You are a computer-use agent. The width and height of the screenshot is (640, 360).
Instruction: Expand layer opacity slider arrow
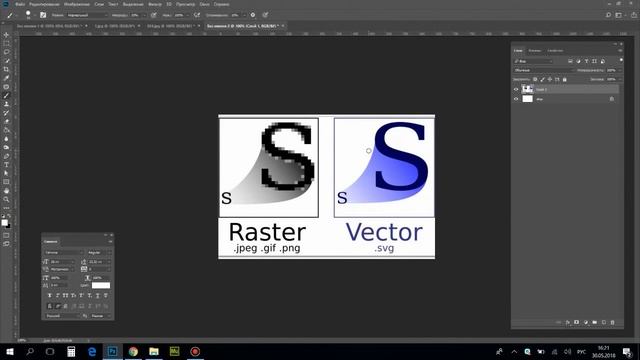click(620, 70)
